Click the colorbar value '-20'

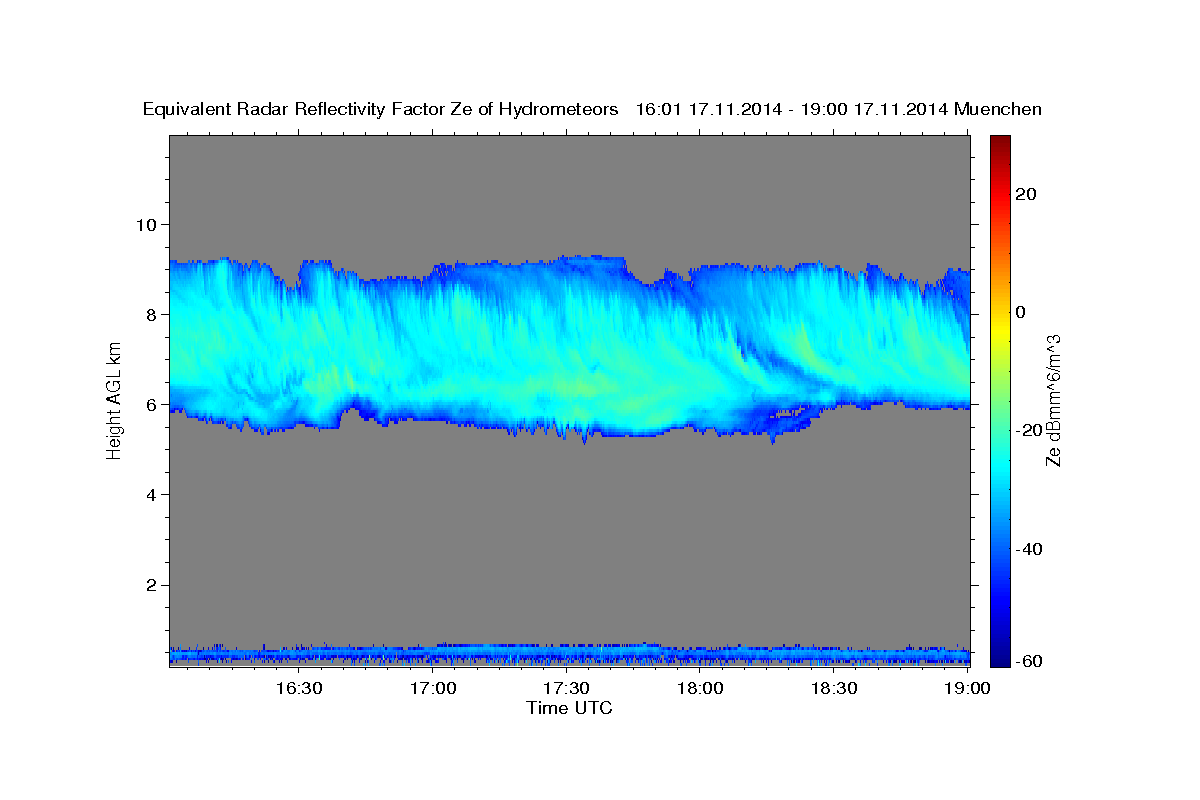(1029, 430)
